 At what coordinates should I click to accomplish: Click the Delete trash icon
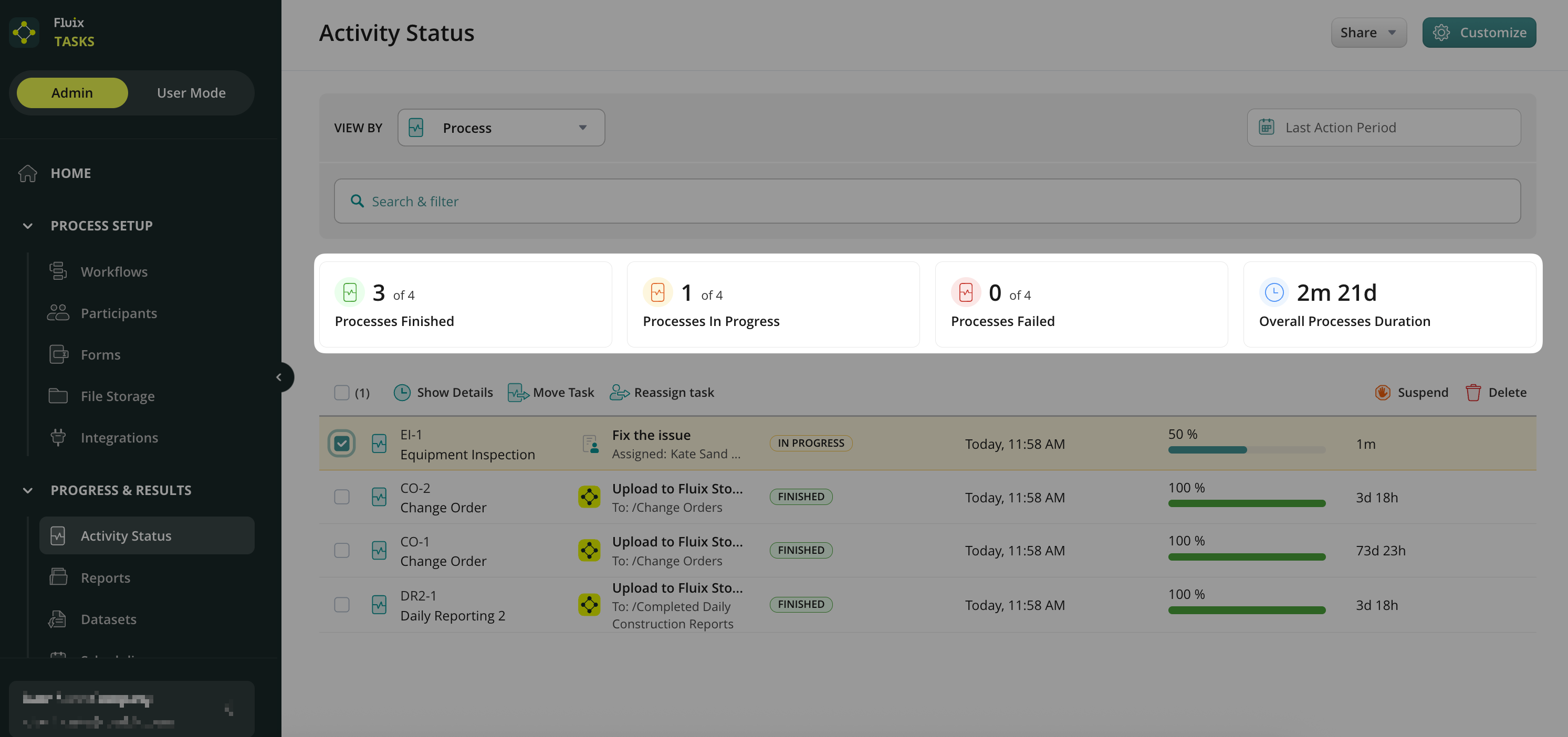[1472, 393]
